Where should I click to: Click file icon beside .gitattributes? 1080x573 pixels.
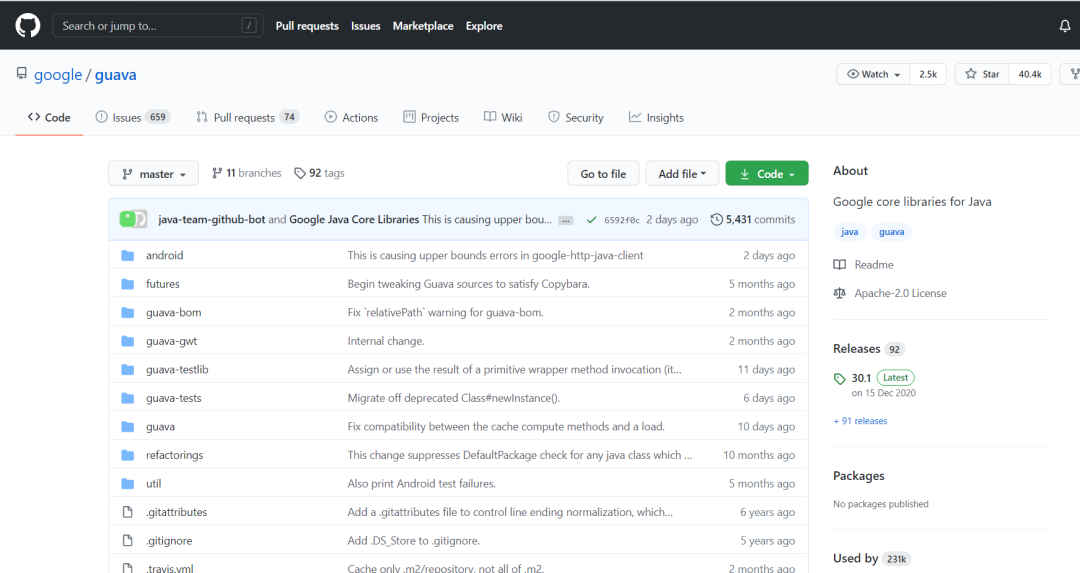[x=127, y=512]
